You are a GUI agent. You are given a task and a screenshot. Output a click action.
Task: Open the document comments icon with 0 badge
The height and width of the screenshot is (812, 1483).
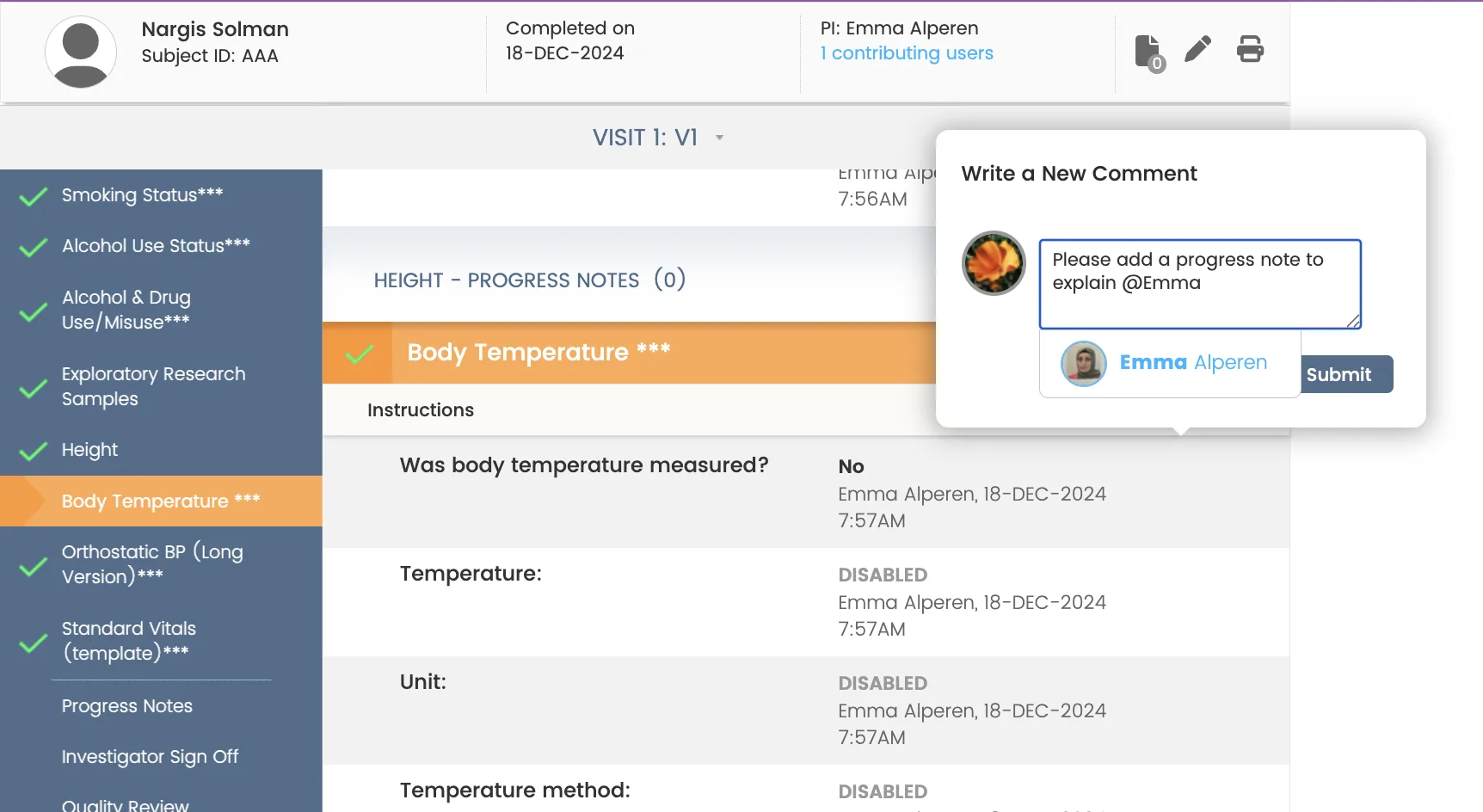(x=1149, y=52)
